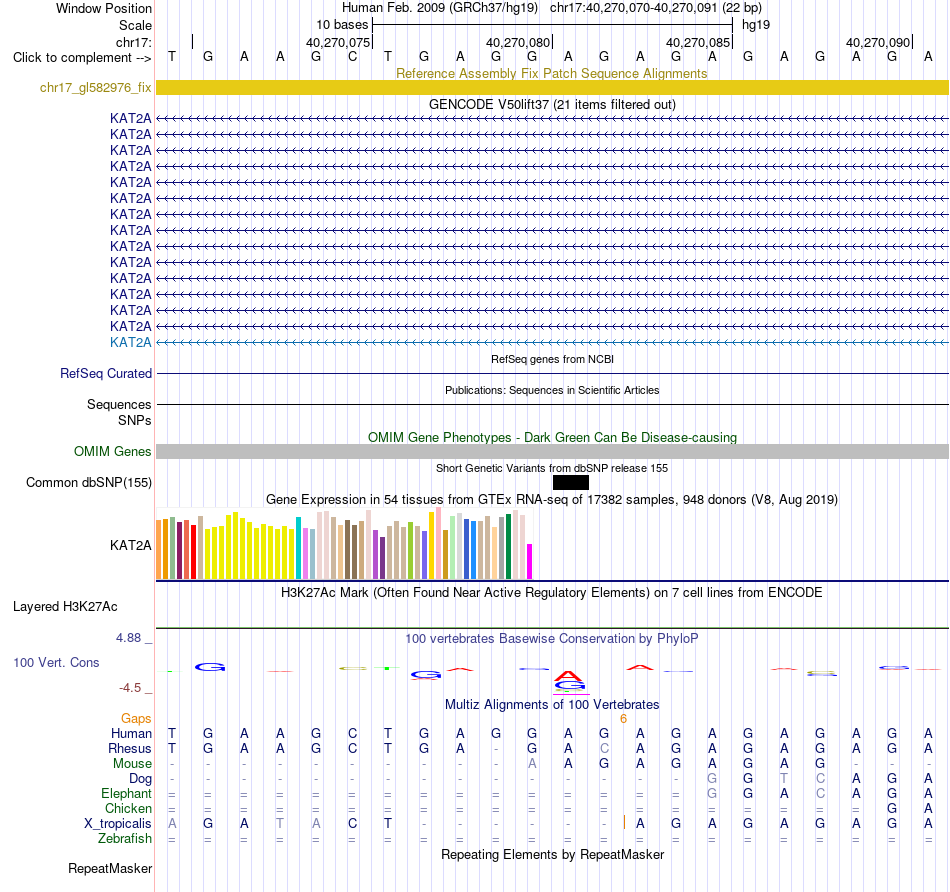Viewport: 950px width, 892px height.
Task: Open the "GENCODE V50lift37" track title
Action: click(x=552, y=104)
